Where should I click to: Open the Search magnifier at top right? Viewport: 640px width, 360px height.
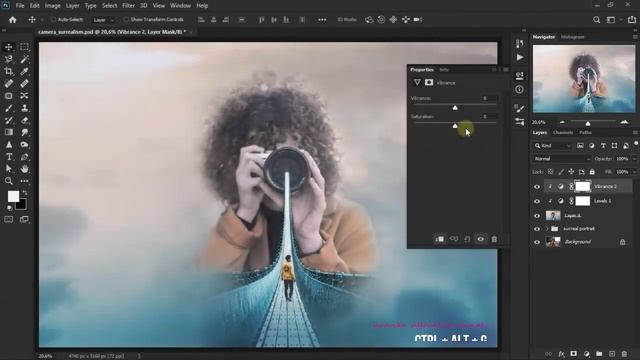(x=596, y=20)
